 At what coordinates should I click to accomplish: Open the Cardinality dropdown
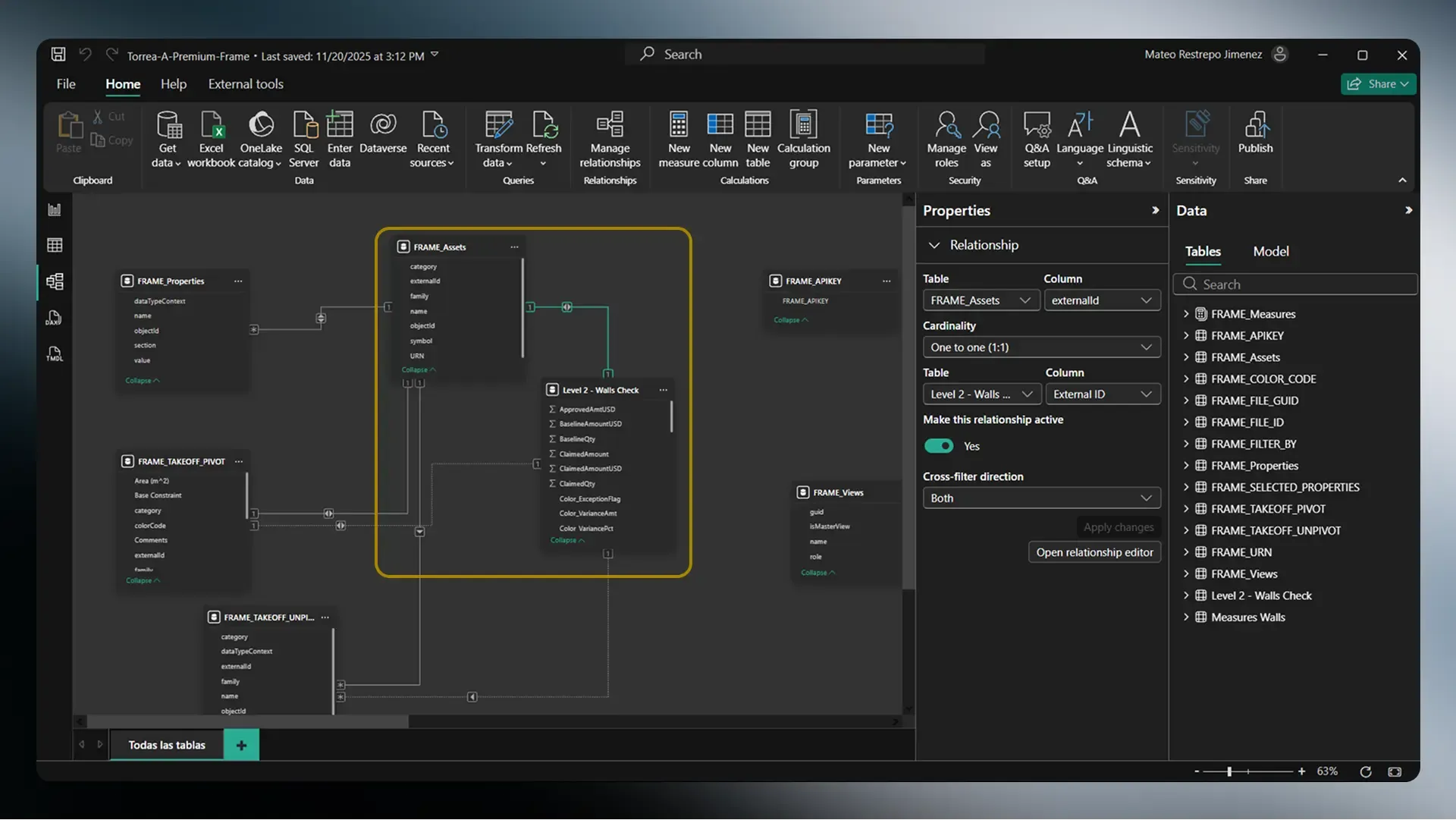(1041, 347)
